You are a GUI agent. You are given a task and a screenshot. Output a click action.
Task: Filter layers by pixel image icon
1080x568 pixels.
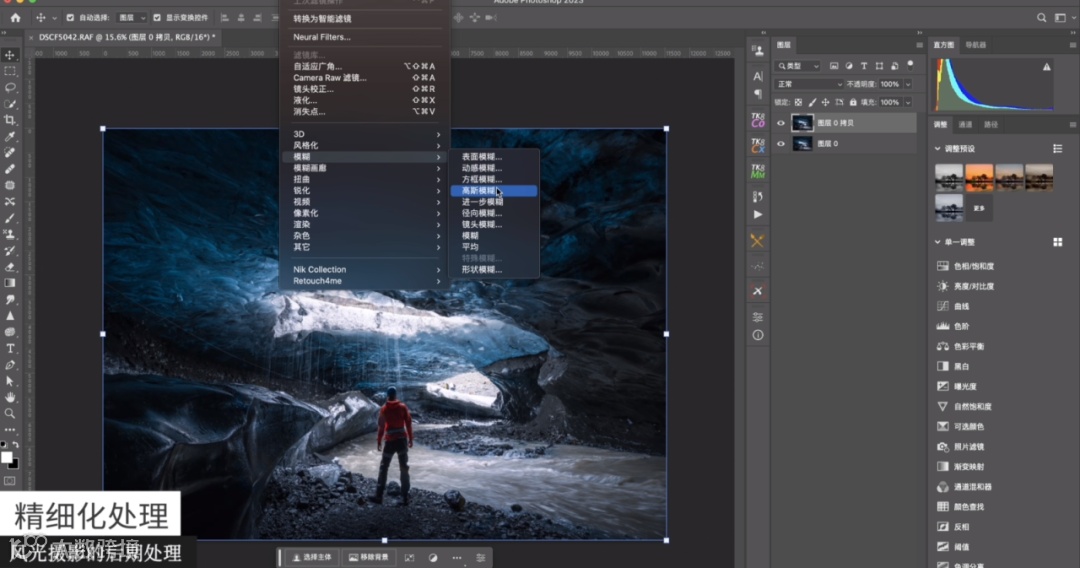coord(833,66)
